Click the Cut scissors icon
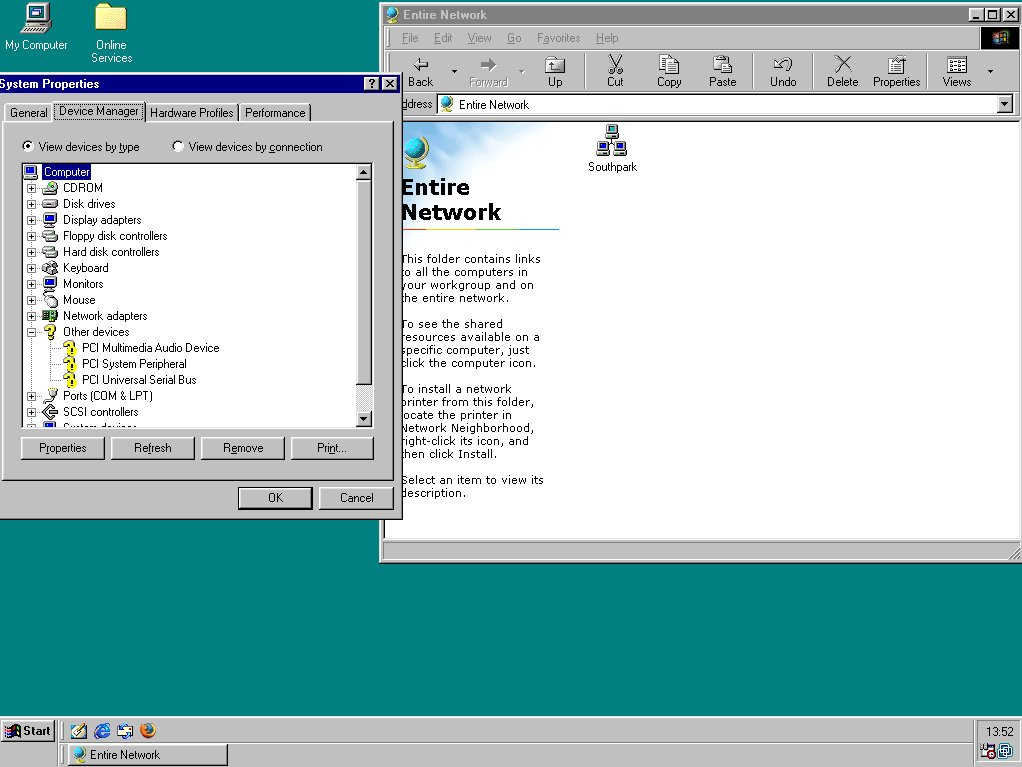Image resolution: width=1022 pixels, height=767 pixels. click(x=615, y=64)
